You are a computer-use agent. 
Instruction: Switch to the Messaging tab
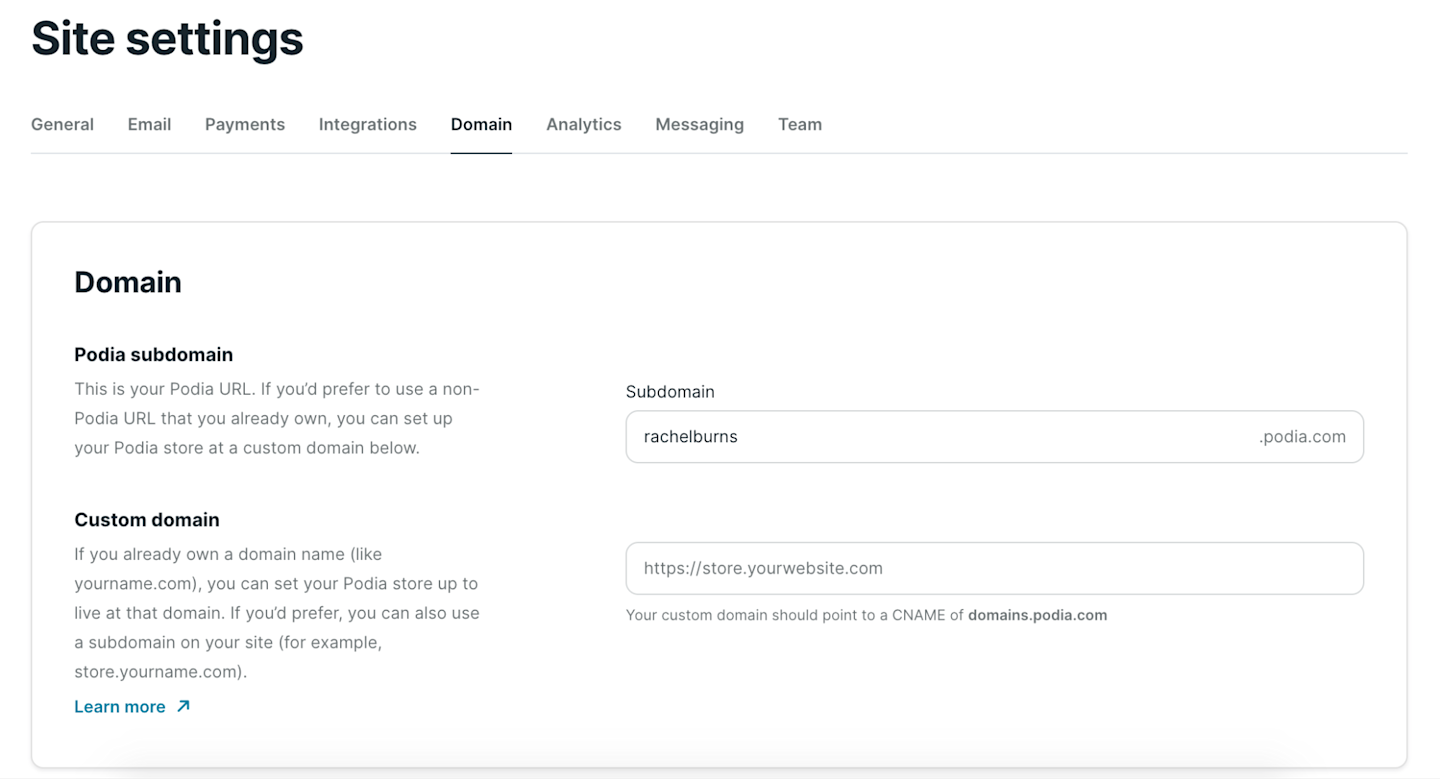click(x=700, y=124)
